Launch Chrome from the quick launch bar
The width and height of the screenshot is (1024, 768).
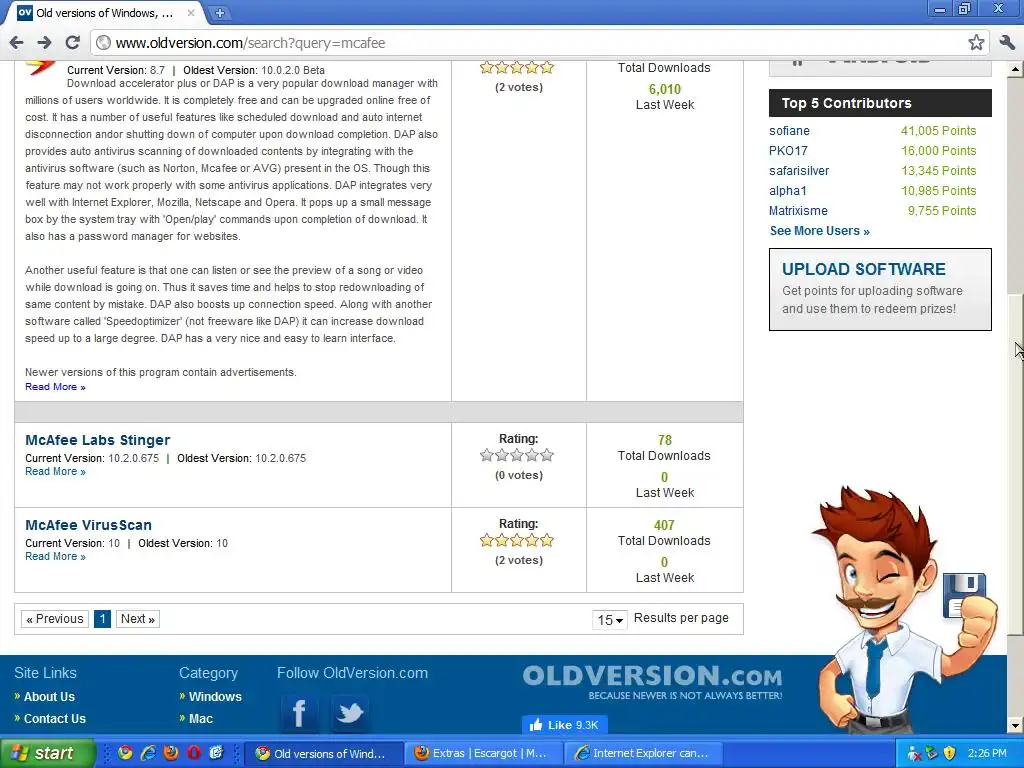click(x=125, y=753)
